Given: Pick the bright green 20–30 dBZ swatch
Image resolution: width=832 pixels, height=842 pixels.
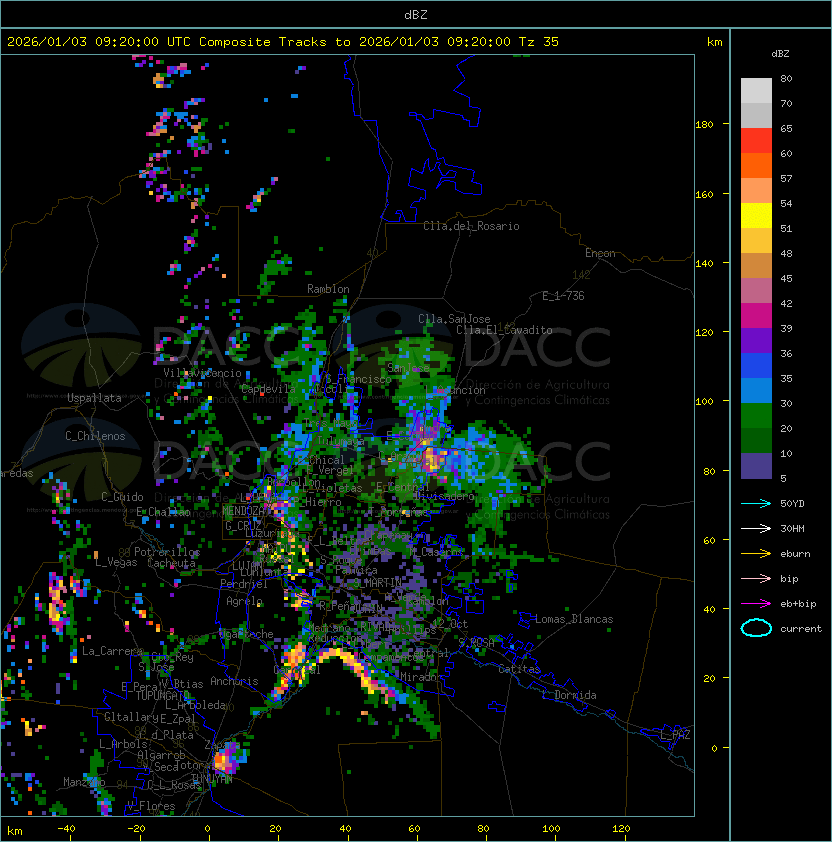Looking at the screenshot, I should coord(756,416).
